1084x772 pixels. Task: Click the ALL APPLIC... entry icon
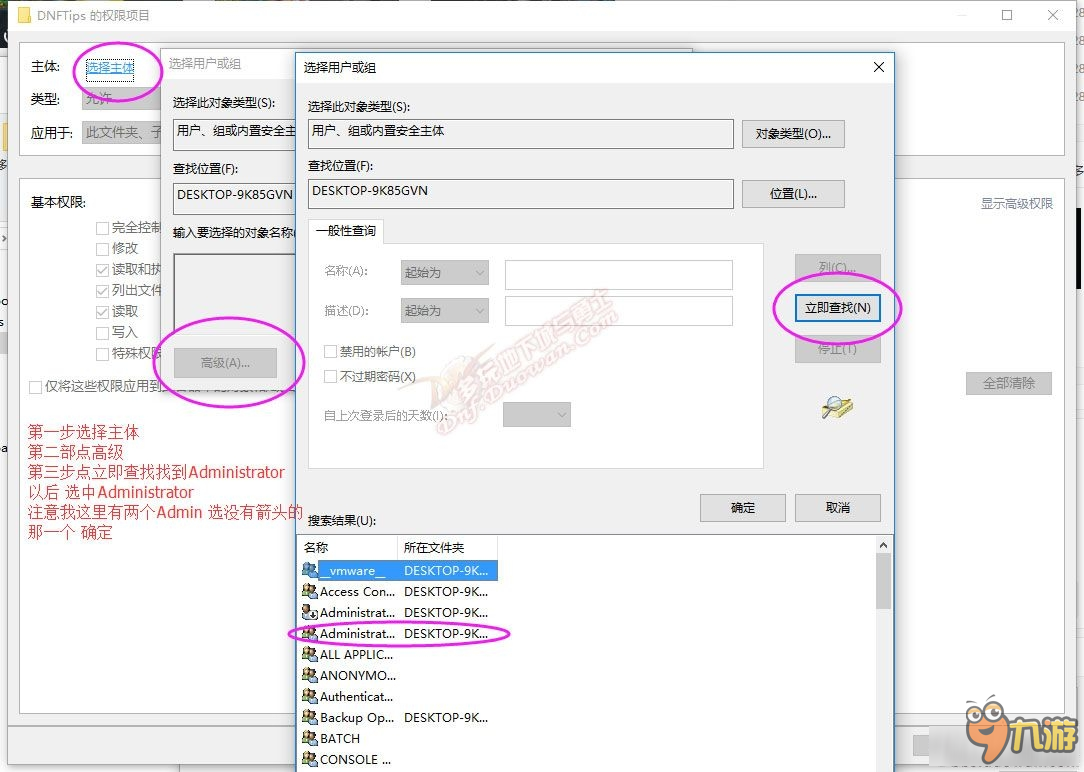310,654
